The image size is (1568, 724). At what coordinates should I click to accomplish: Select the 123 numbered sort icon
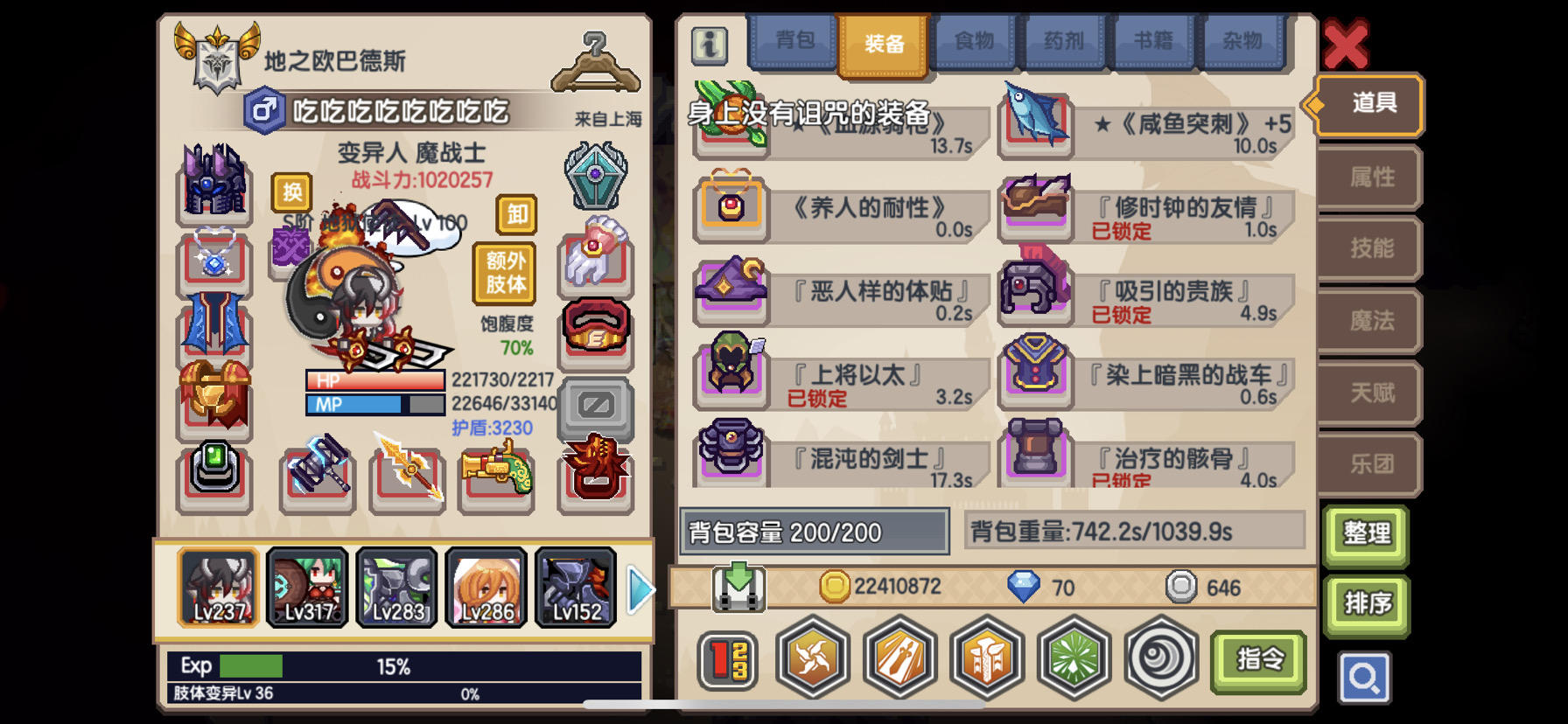click(728, 660)
